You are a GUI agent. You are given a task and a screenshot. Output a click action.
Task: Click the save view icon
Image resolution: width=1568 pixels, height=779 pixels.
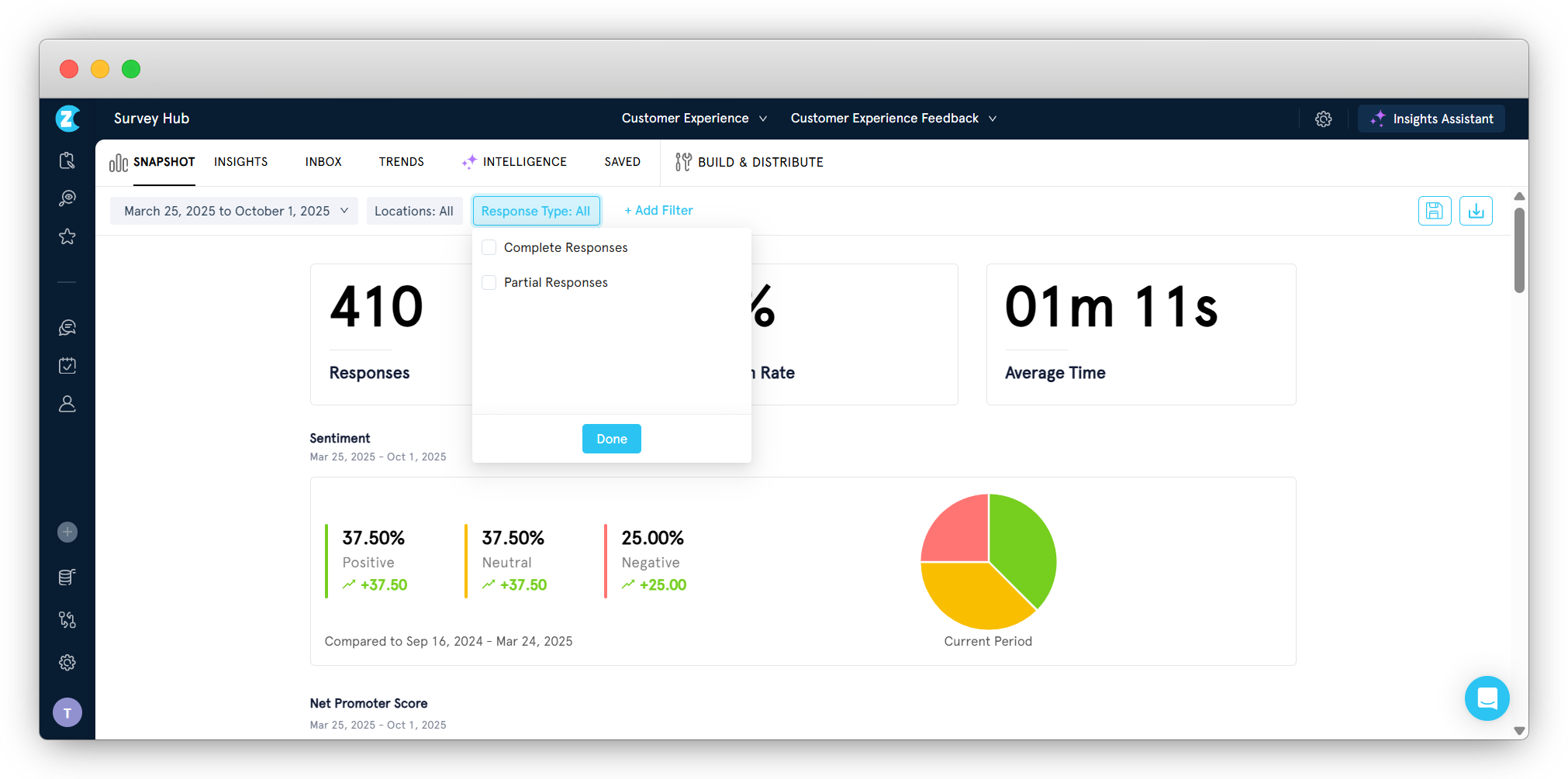(1434, 211)
